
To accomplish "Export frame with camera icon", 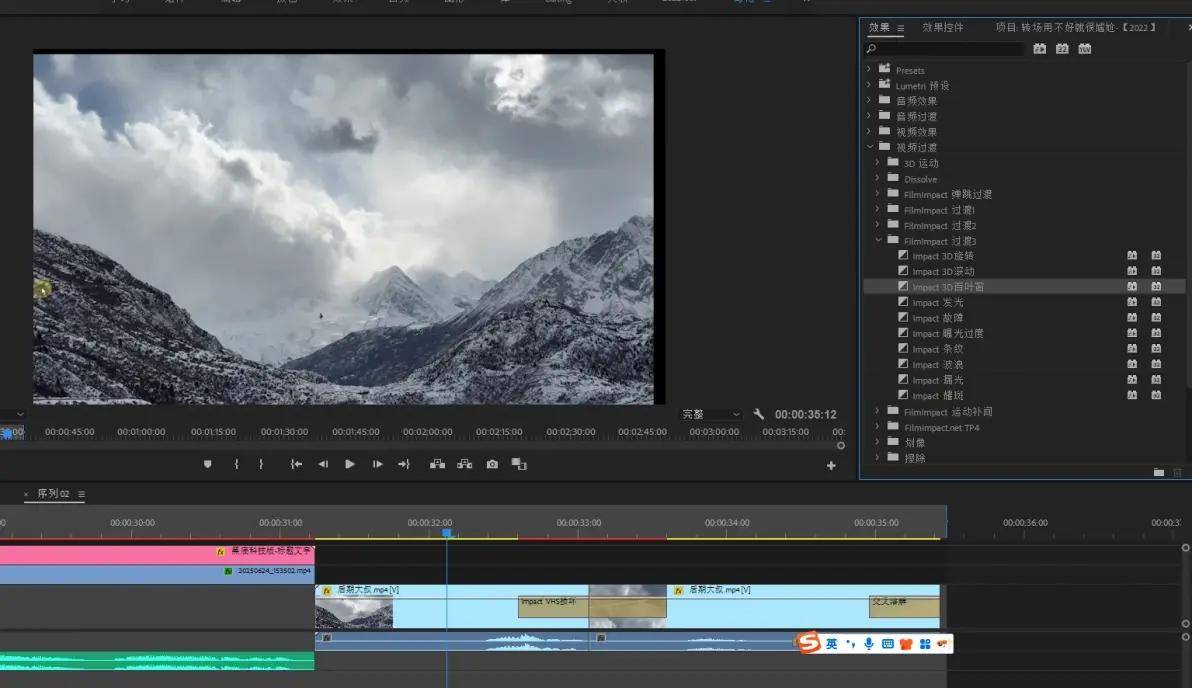I will (x=493, y=464).
